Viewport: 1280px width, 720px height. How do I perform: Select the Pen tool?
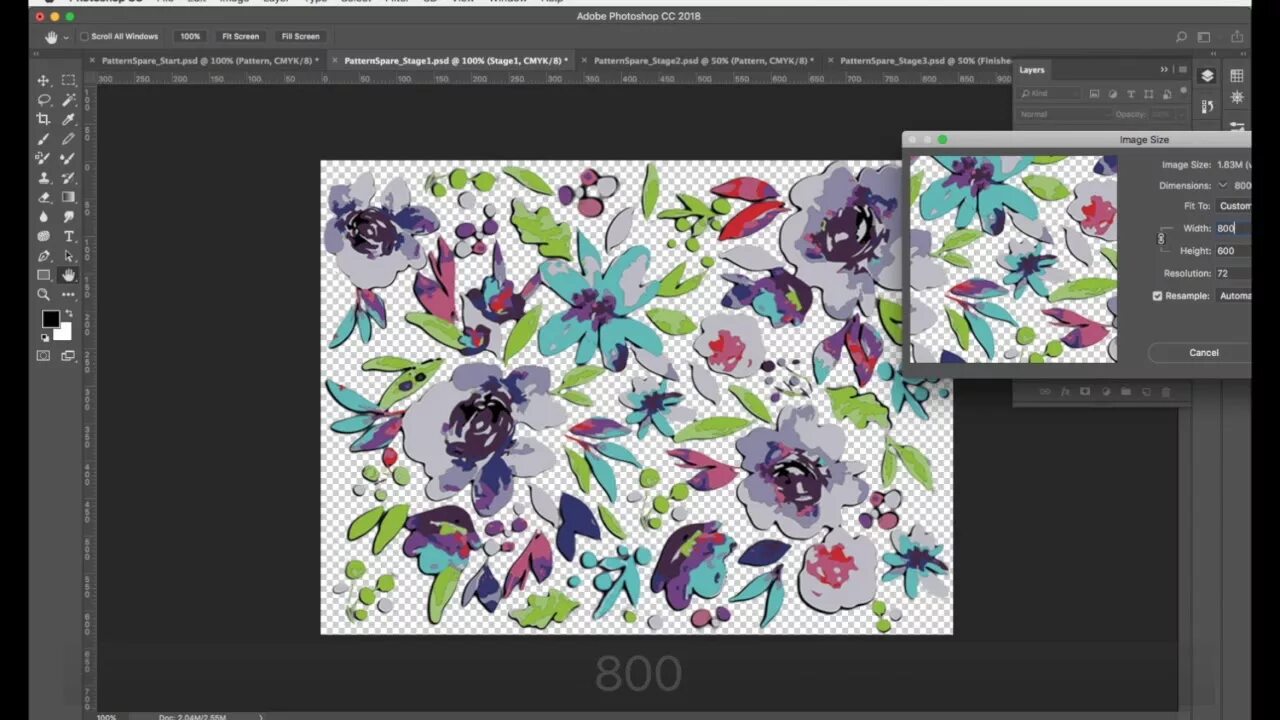click(43, 256)
